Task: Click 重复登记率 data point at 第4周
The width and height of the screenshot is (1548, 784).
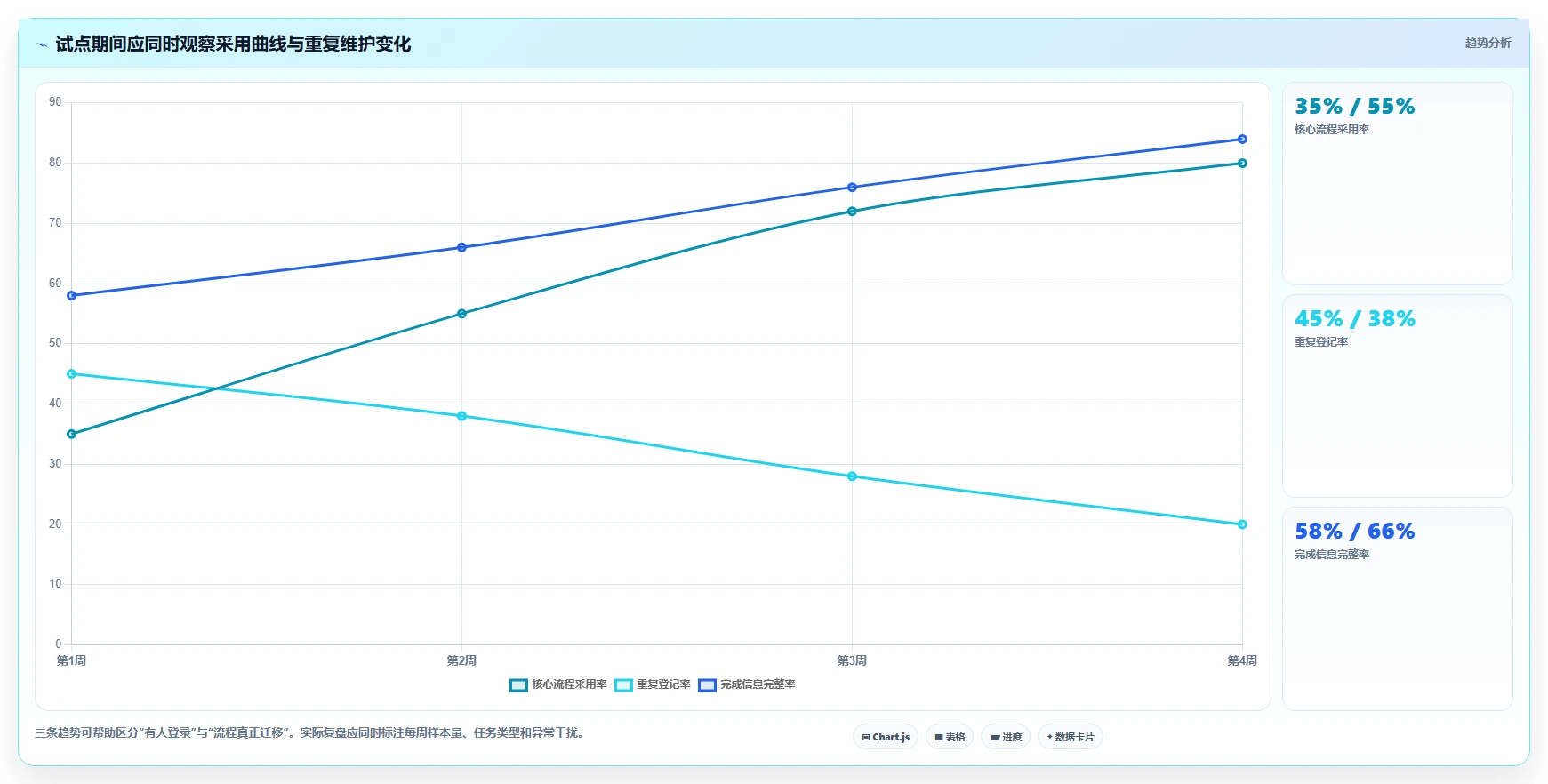Action: 1242,524
